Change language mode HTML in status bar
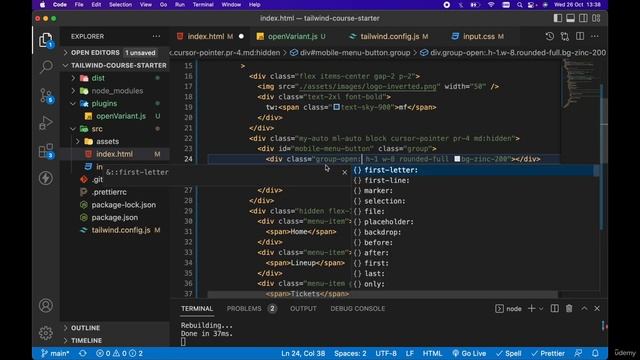This screenshot has height=360, width=640. point(432,353)
